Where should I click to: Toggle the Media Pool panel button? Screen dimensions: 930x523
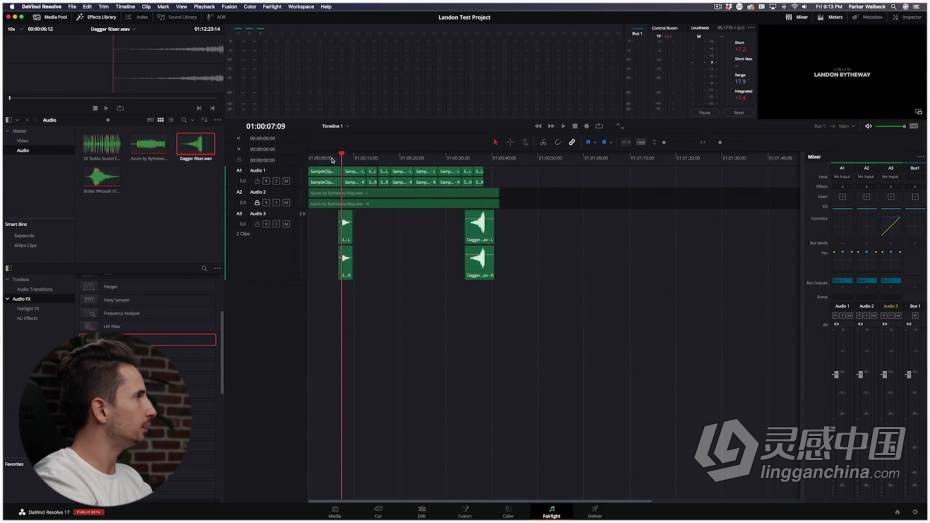pos(50,17)
